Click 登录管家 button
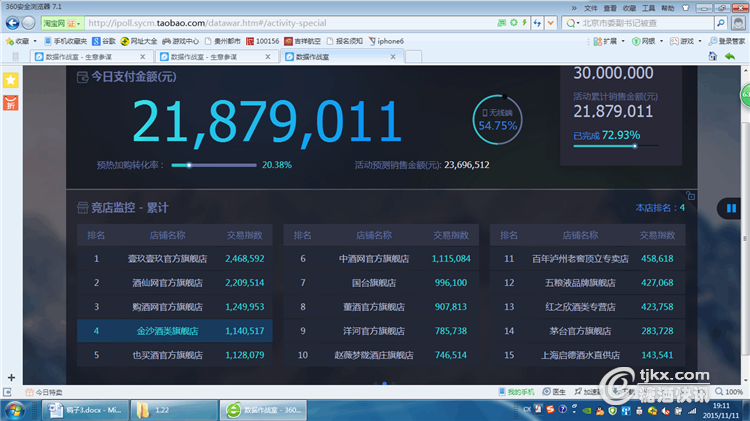The image size is (750, 421). pyautogui.click(x=727, y=41)
